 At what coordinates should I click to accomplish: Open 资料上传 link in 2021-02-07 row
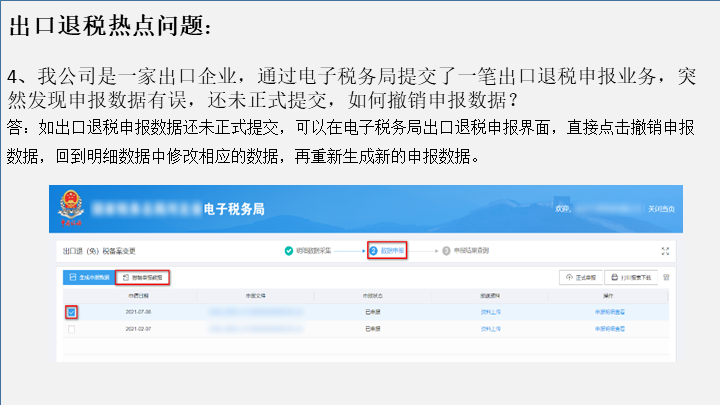490,329
